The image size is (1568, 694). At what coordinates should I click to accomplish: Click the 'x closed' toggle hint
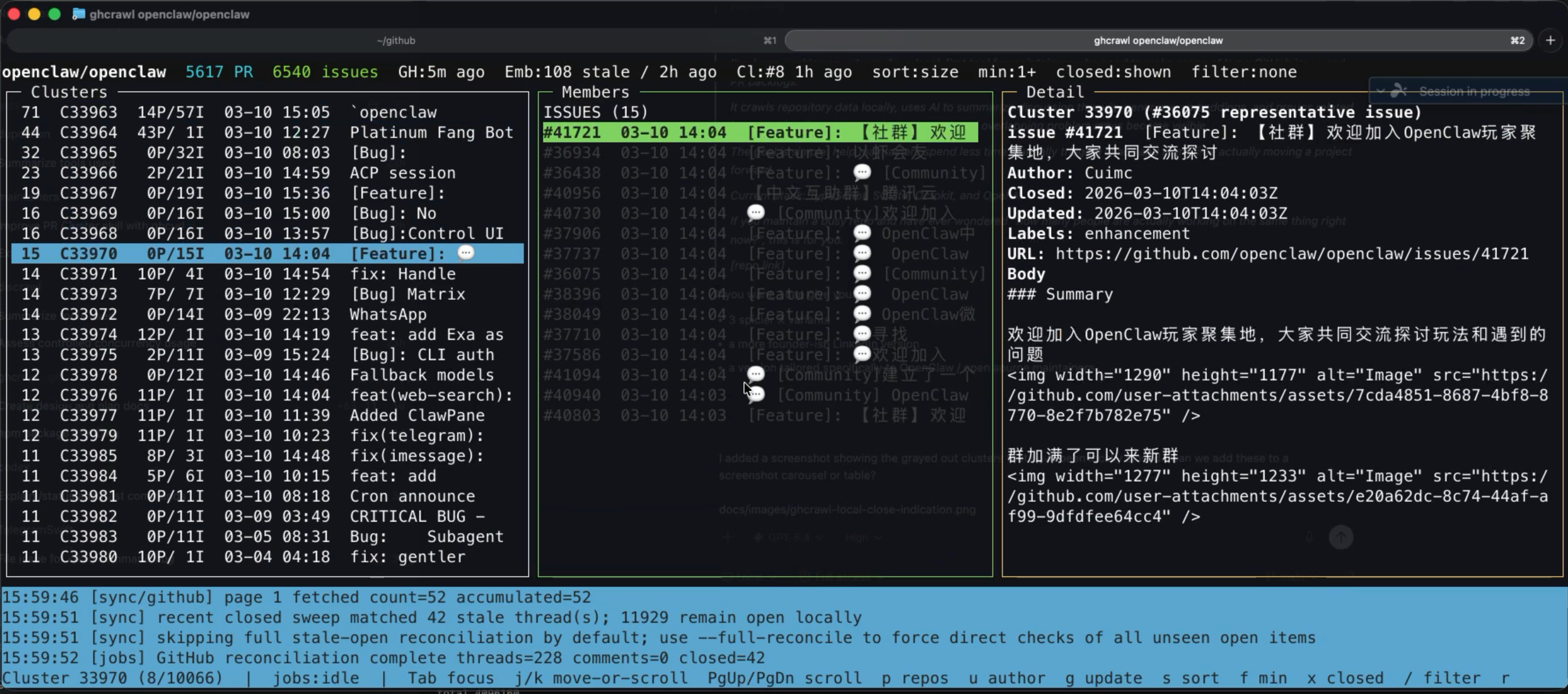click(x=1347, y=678)
